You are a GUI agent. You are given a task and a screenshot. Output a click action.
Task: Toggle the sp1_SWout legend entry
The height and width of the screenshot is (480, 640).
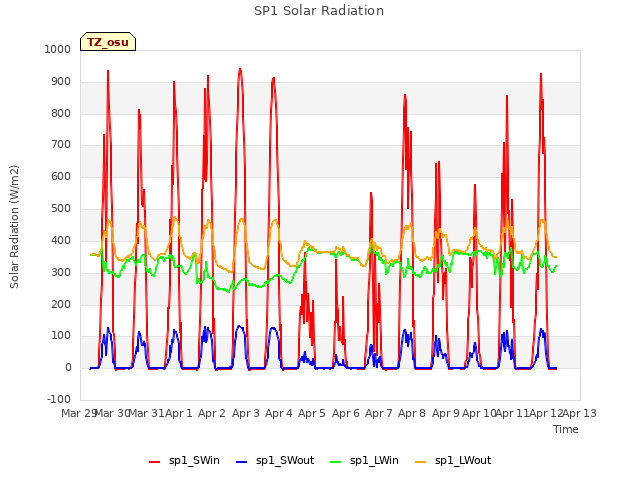276,461
